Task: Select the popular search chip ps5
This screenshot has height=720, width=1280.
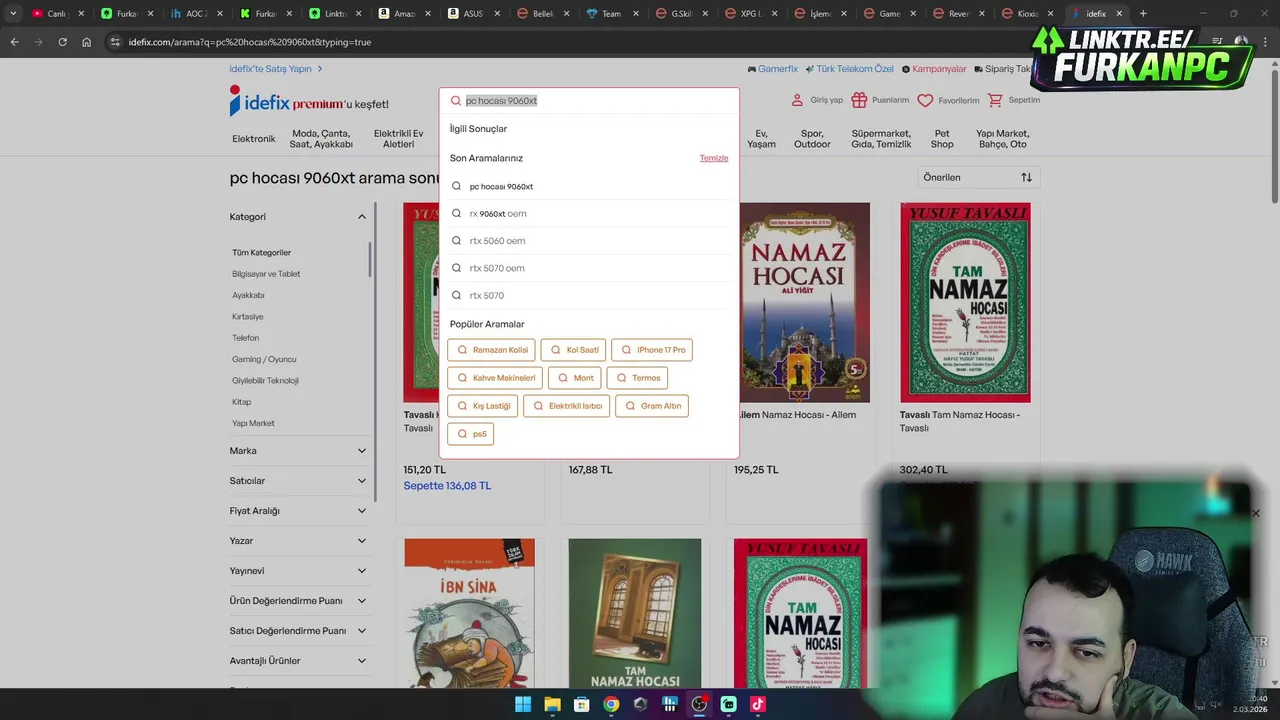Action: tap(470, 434)
